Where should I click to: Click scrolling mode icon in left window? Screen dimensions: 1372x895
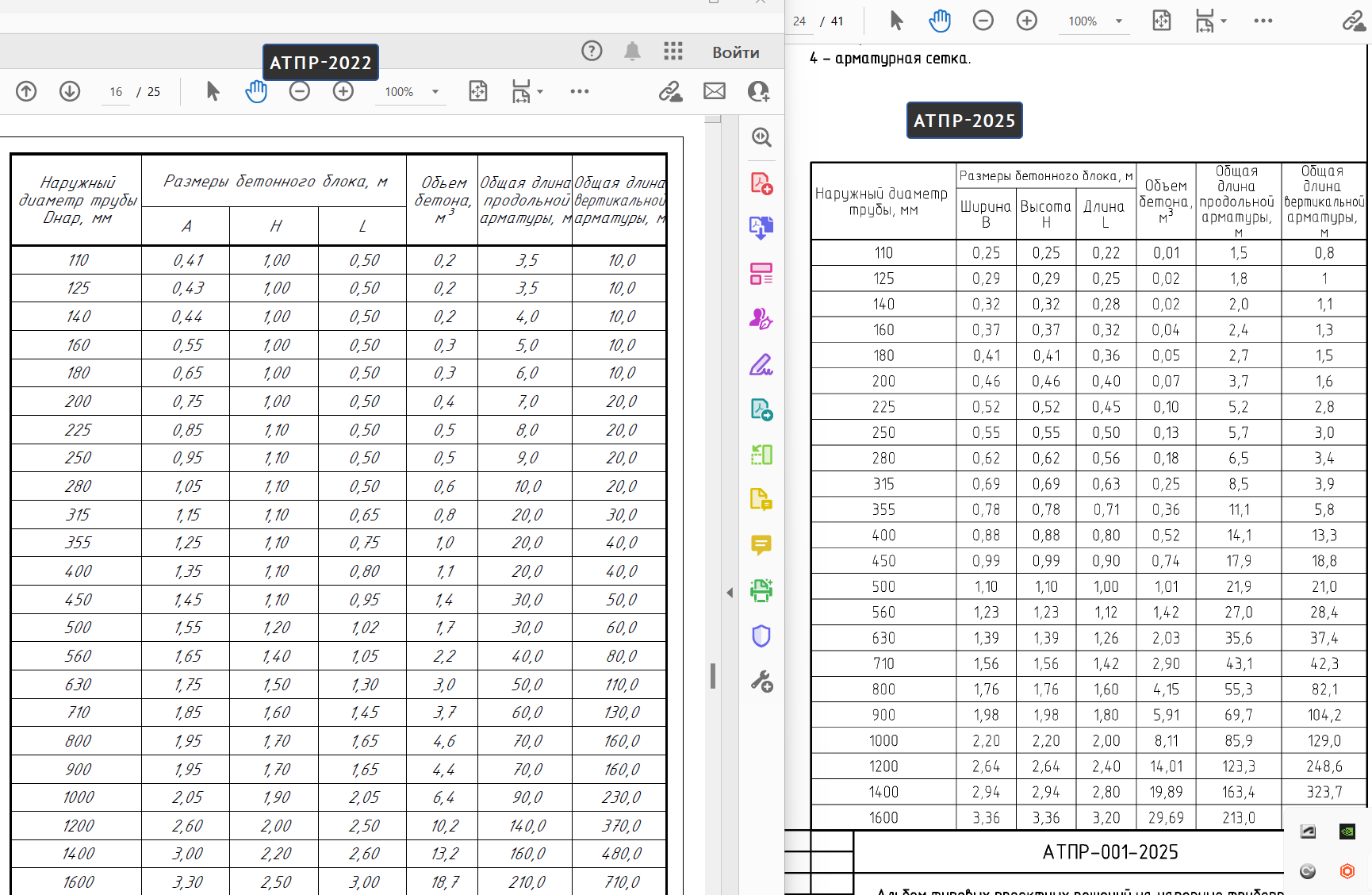click(521, 91)
